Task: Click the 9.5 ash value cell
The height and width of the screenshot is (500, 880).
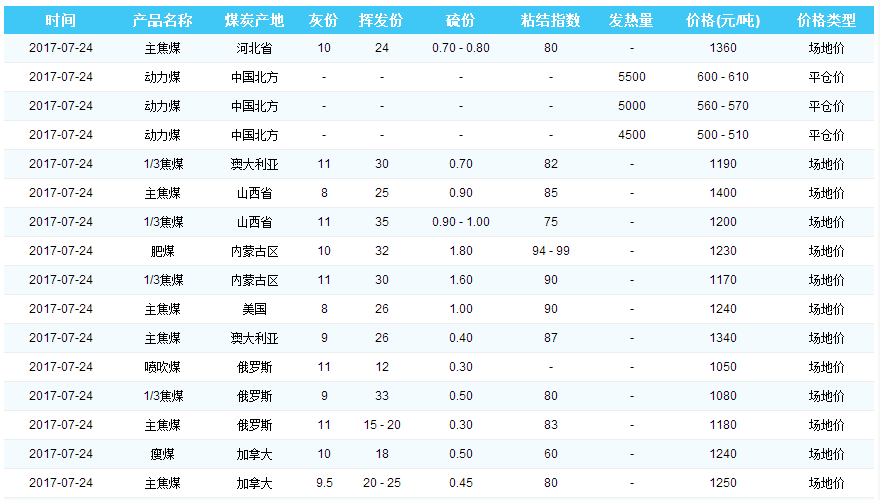Action: [324, 483]
